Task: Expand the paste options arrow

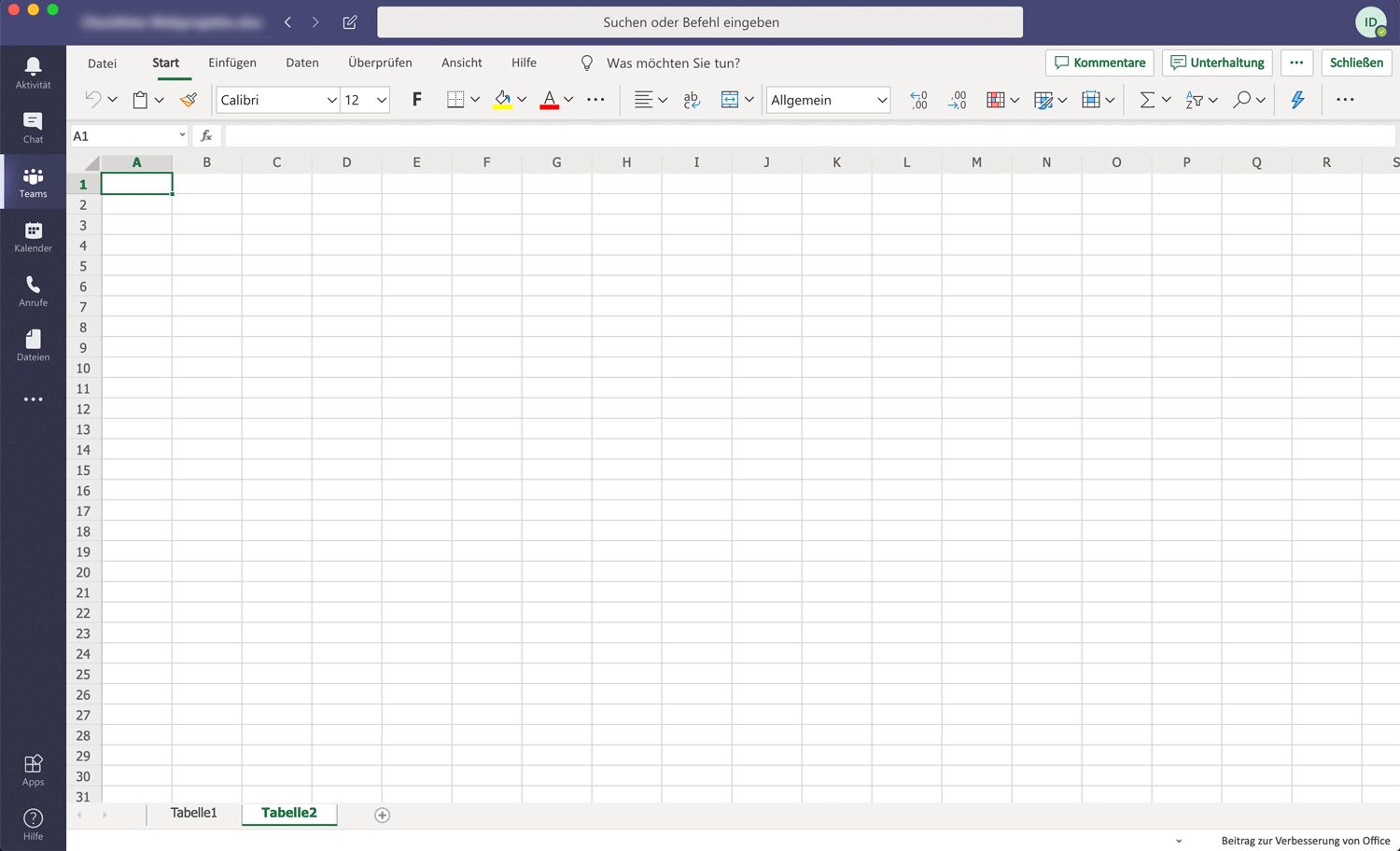Action: pyautogui.click(x=160, y=100)
